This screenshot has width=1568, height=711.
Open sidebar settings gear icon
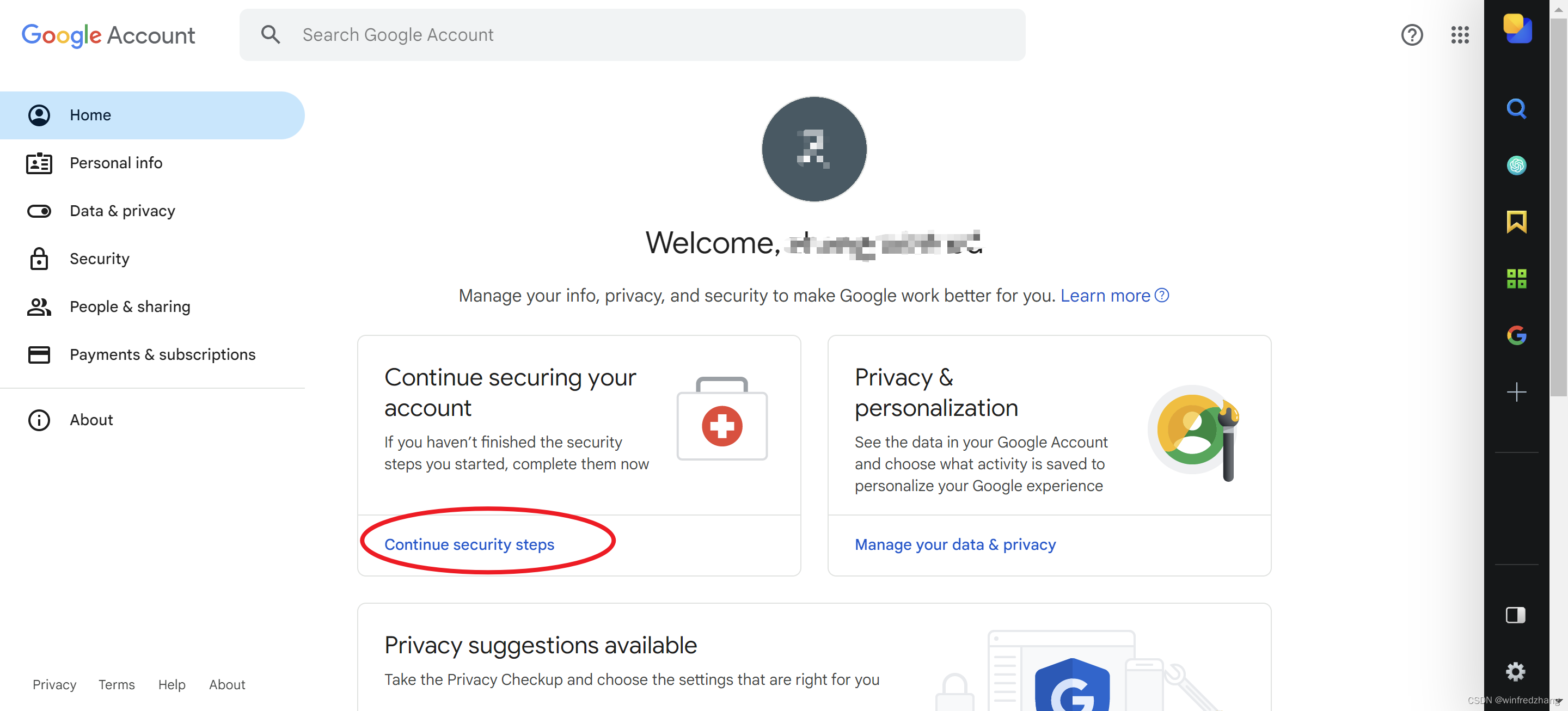coord(1516,671)
